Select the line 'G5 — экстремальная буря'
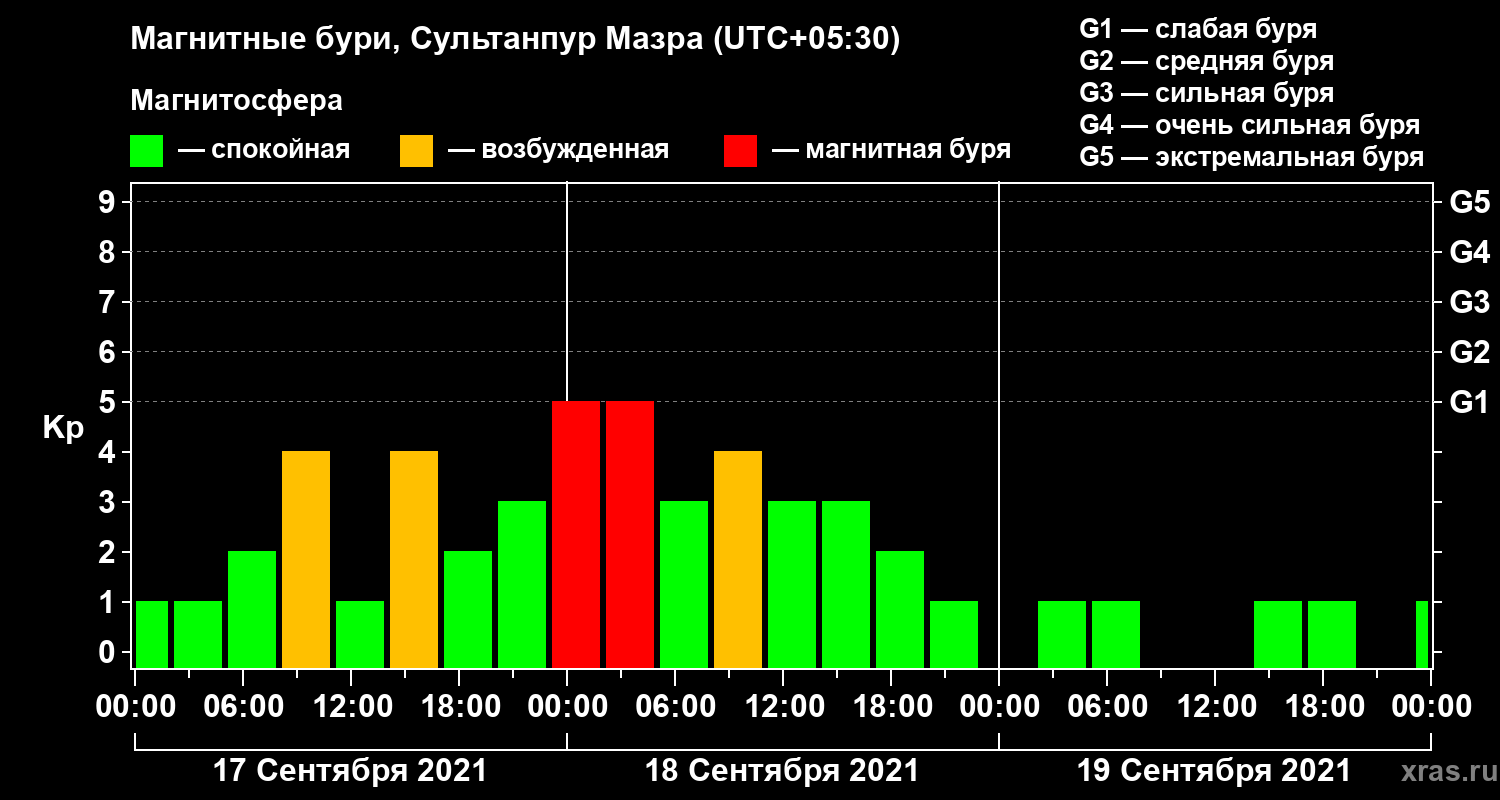Screen dimensions: 1500x800 (x=1252, y=158)
